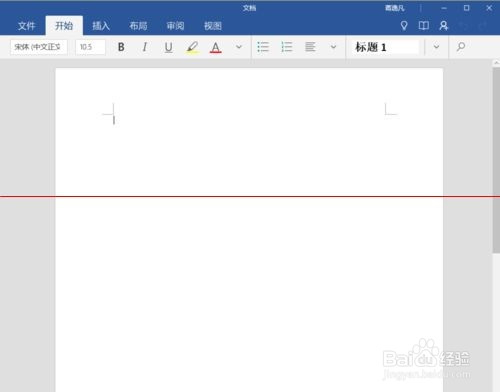The image size is (500, 392).
Task: Open the Find search icon
Action: (461, 47)
